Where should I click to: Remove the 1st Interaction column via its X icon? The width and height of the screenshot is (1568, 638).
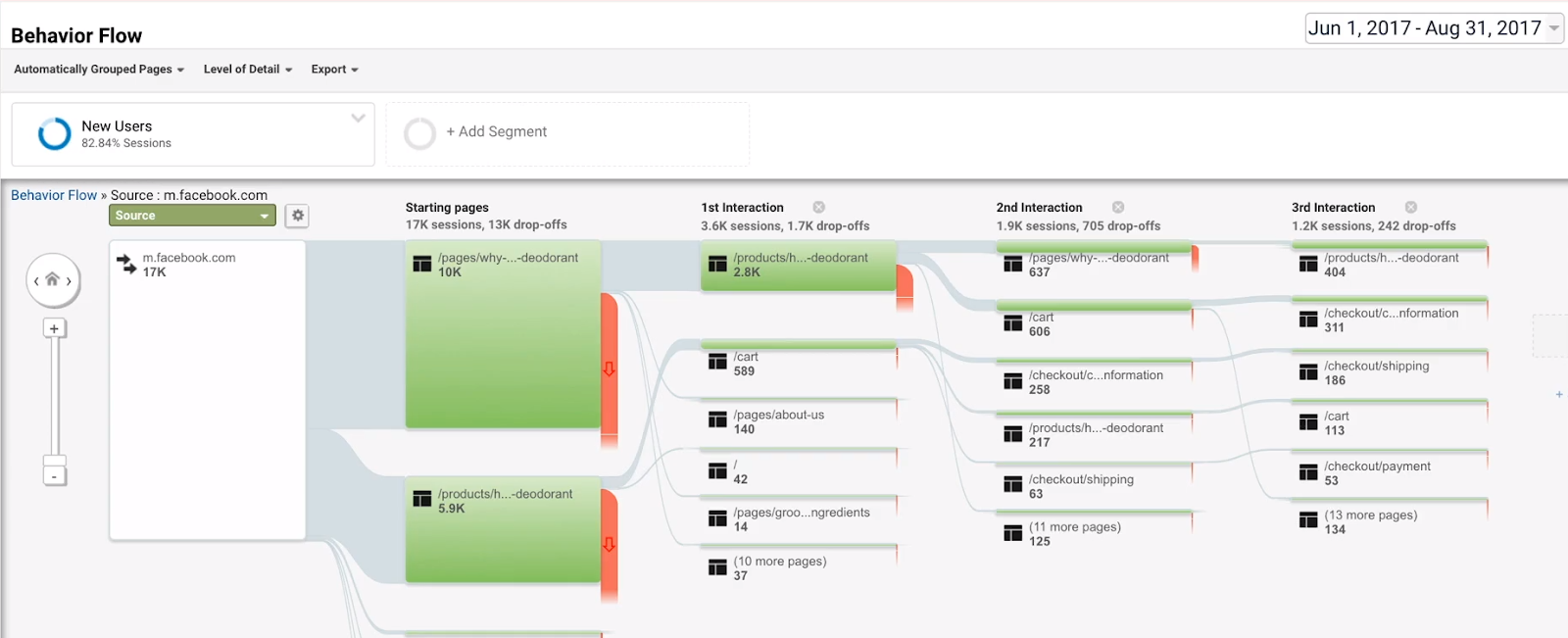(819, 208)
